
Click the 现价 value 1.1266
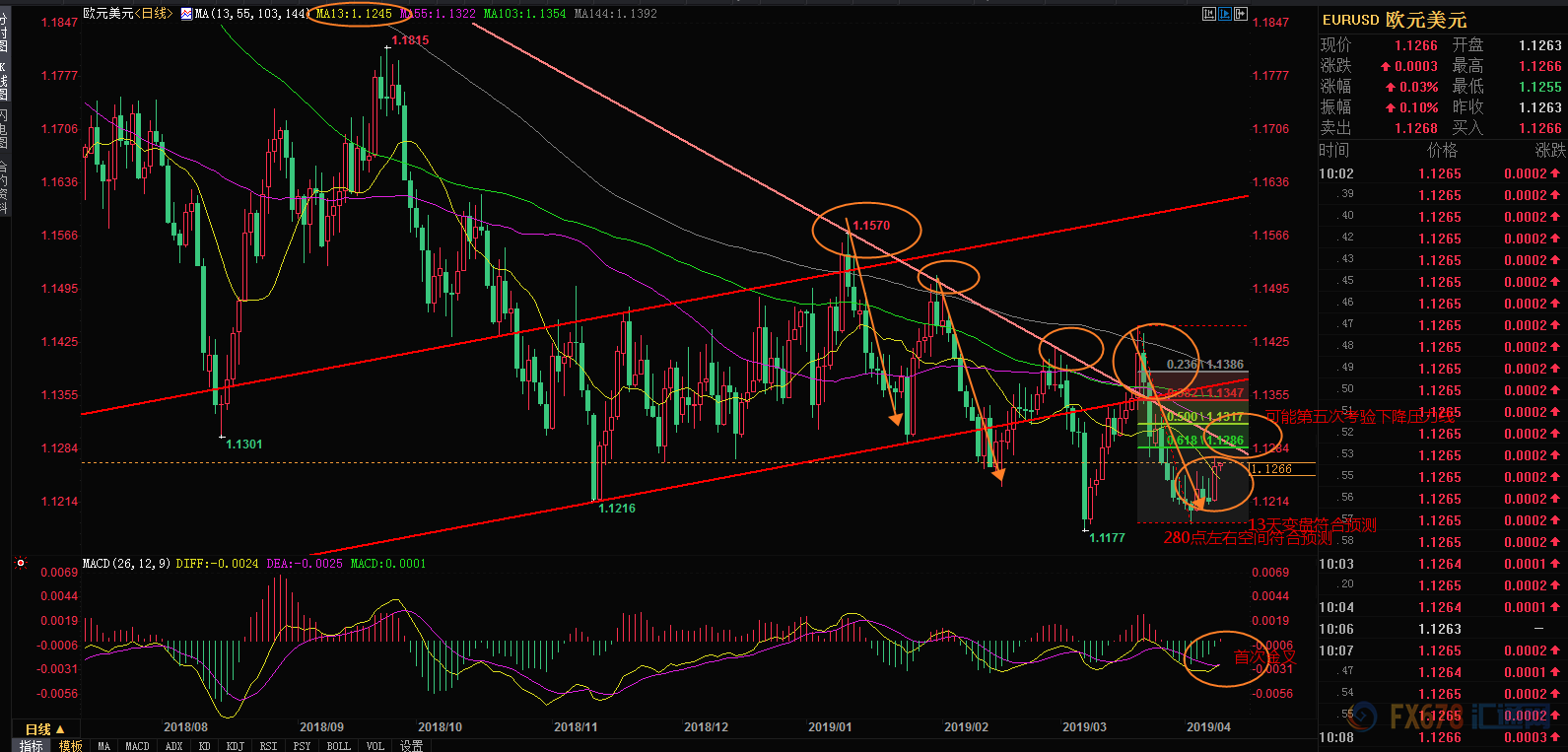[1416, 45]
